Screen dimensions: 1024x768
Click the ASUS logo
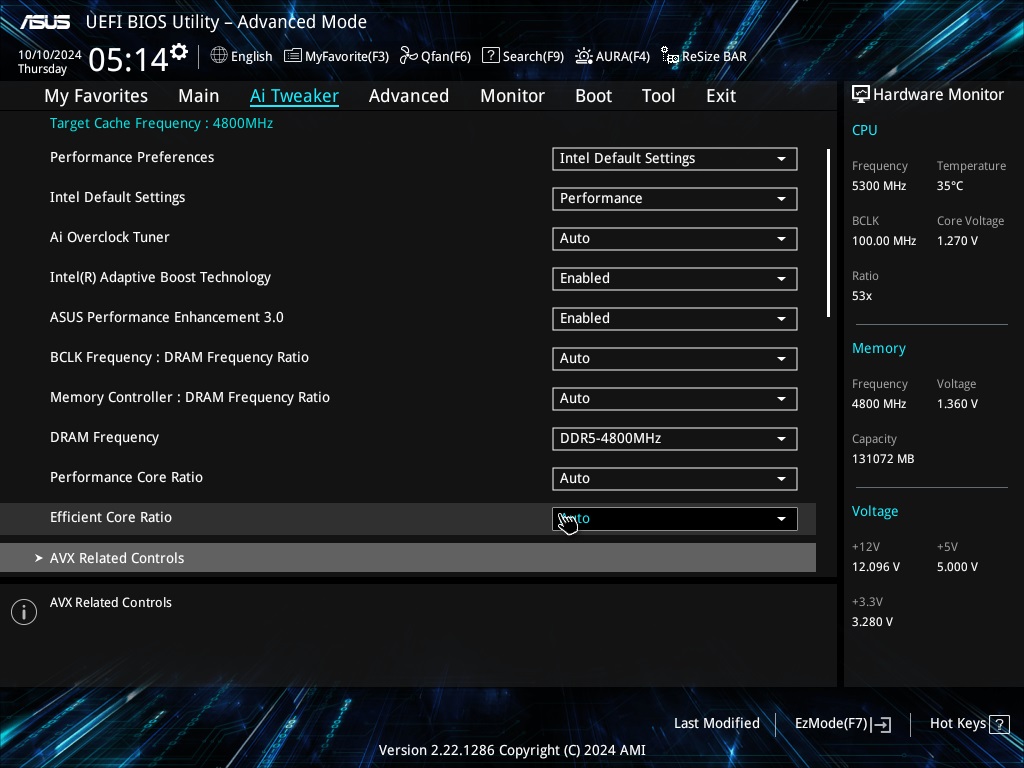45,22
